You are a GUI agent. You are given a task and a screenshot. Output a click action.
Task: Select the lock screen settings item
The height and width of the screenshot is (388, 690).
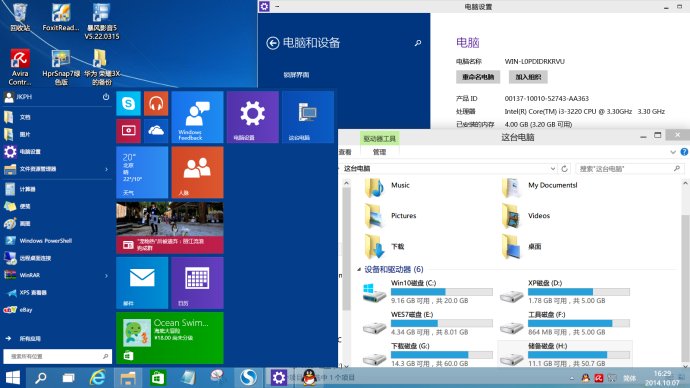click(297, 75)
